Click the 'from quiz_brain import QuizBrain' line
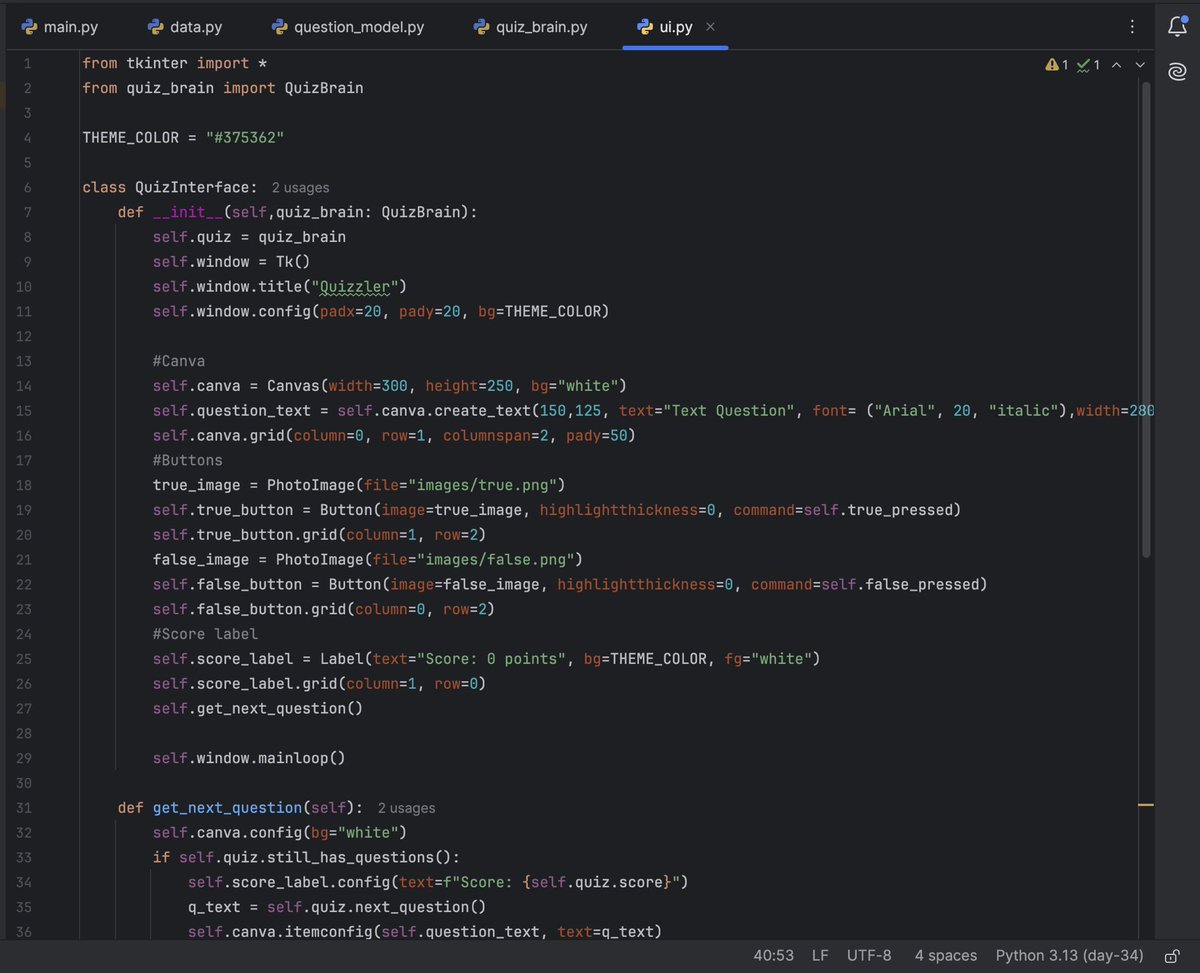This screenshot has width=1200, height=973. coord(223,88)
